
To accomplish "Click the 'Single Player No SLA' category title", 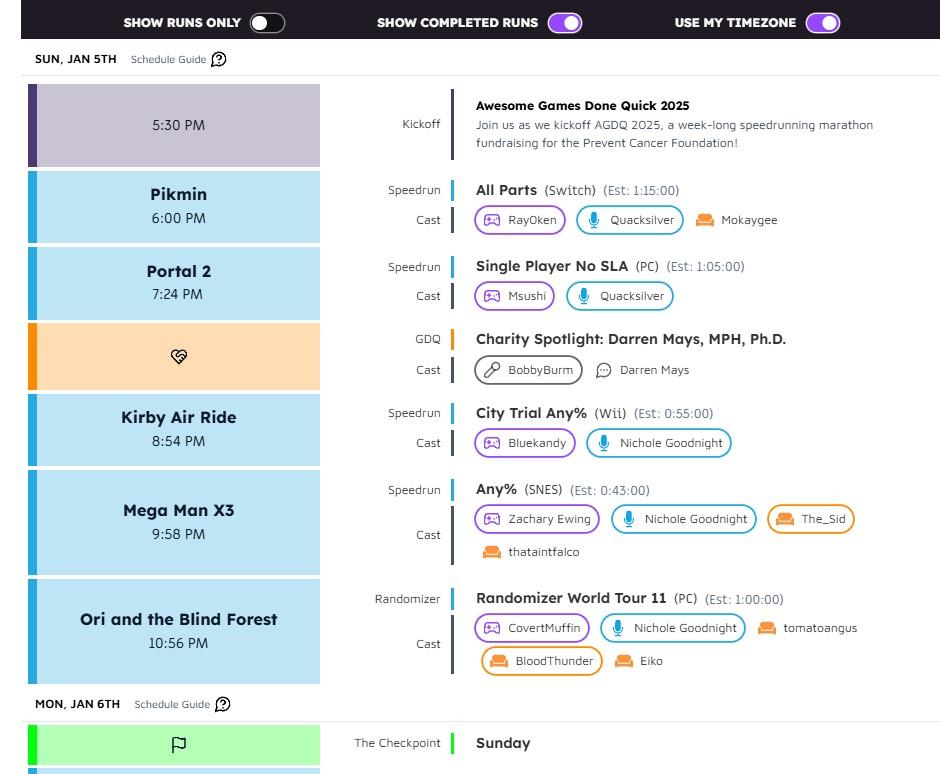I will [552, 266].
